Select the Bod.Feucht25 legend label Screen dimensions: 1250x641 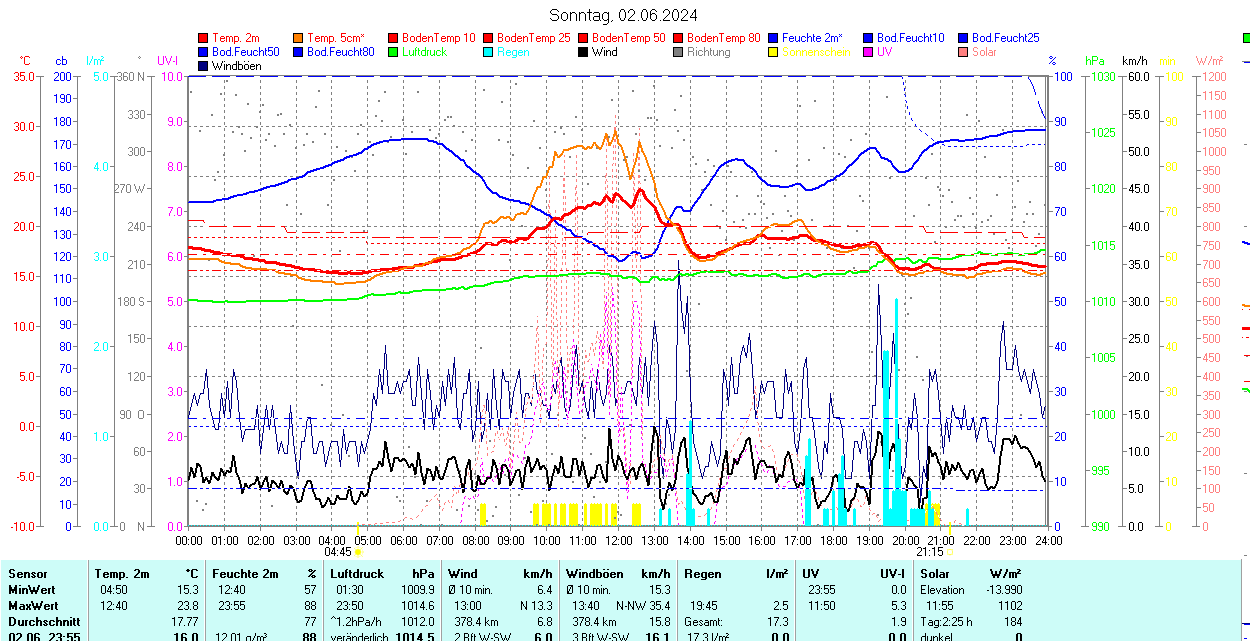(1006, 38)
